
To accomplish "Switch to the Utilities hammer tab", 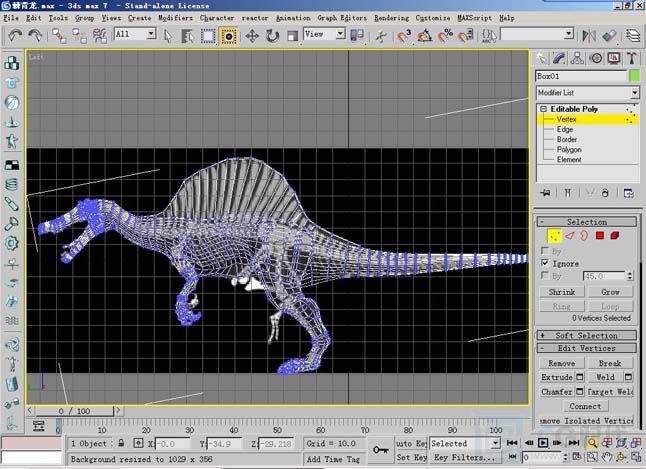I will pyautogui.click(x=632, y=58).
